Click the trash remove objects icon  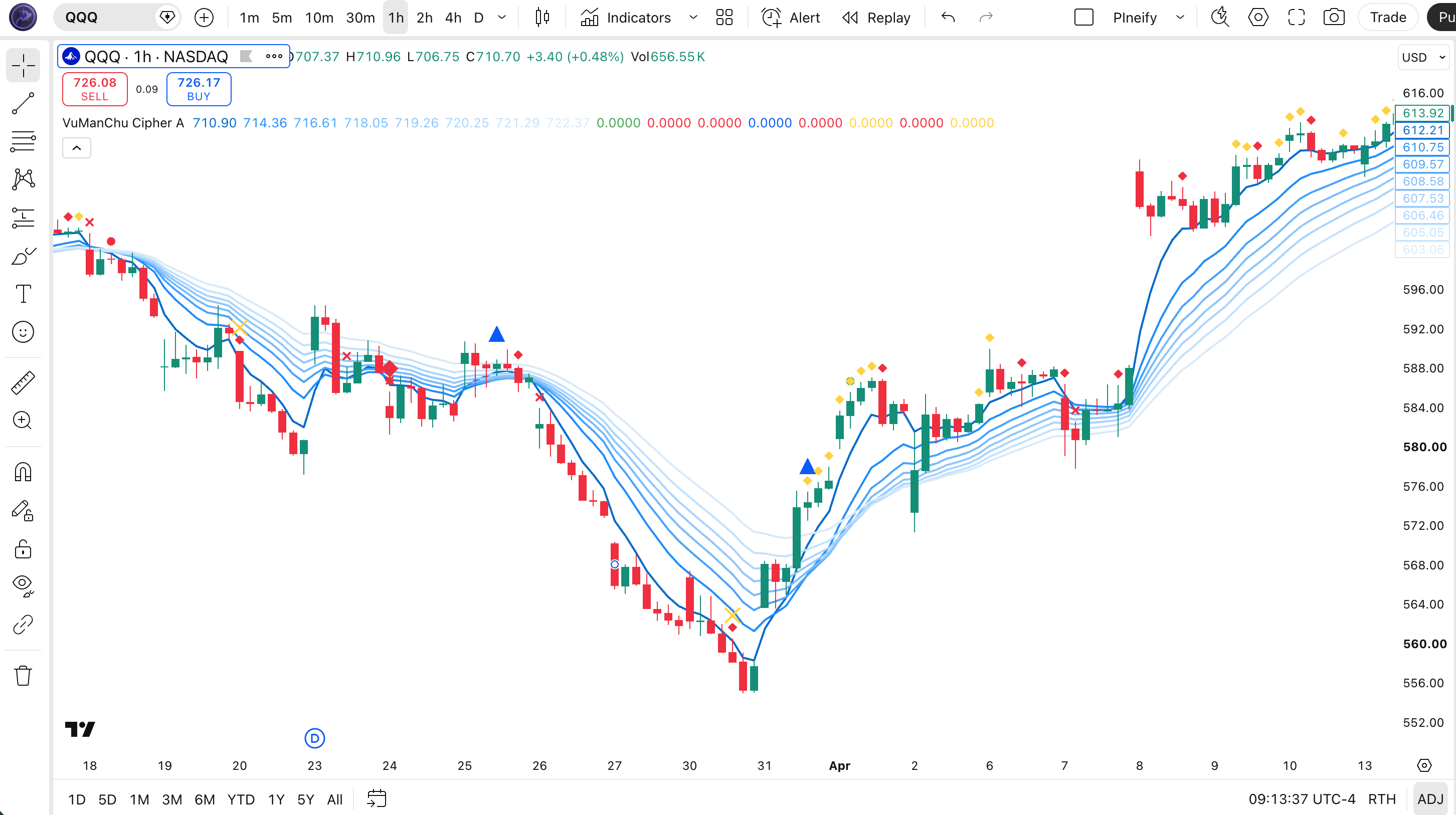(23, 675)
